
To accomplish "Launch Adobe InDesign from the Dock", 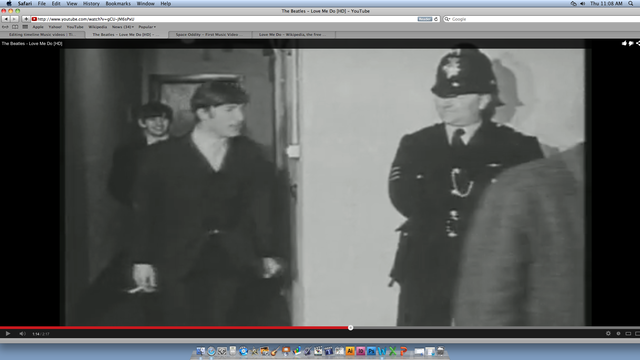I will pyautogui.click(x=361, y=351).
